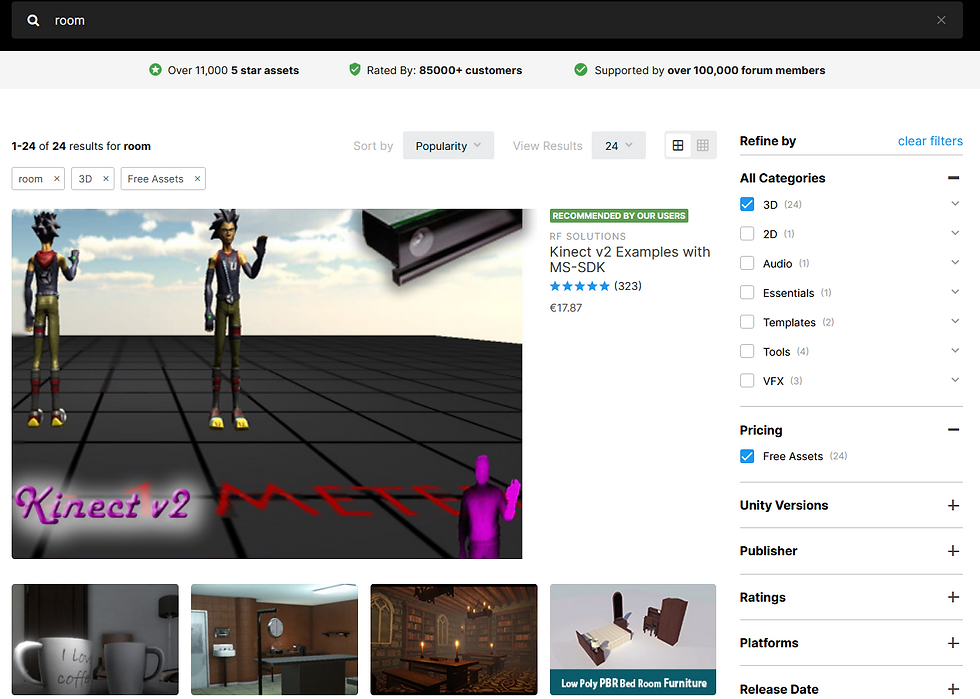
Task: Expand 2D subcategories chevron
Action: click(955, 233)
